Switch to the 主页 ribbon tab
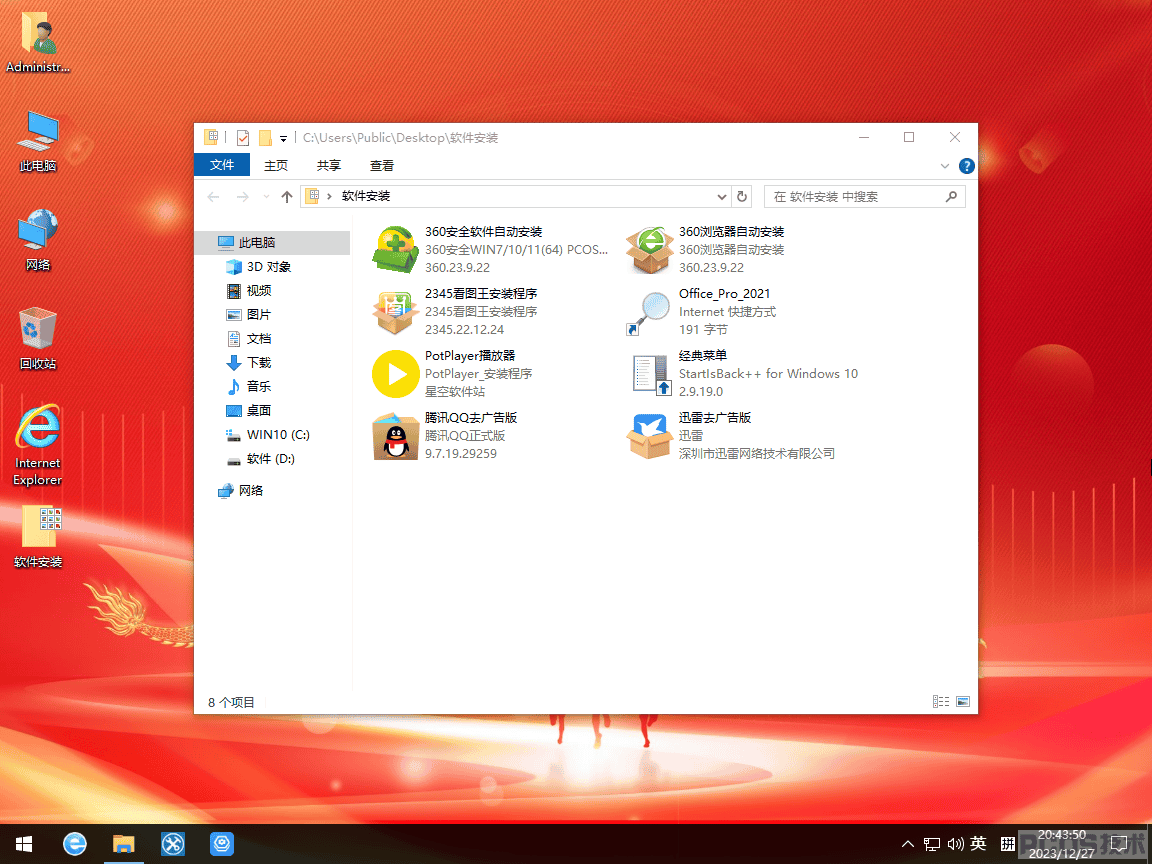 coord(276,165)
